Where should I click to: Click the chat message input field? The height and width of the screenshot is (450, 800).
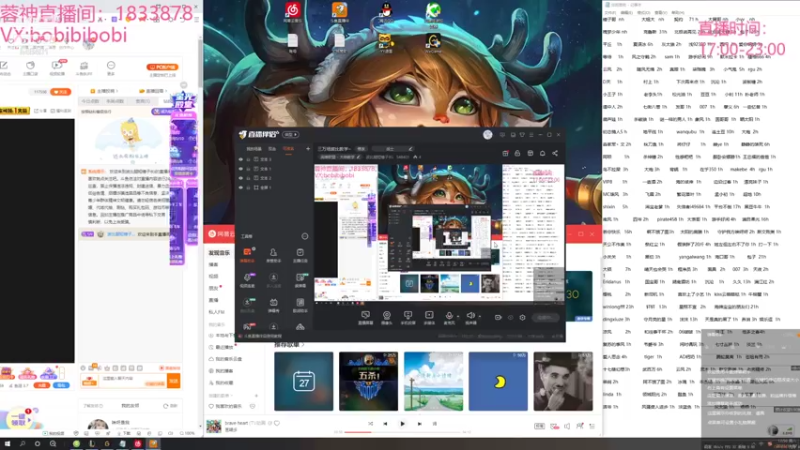pos(133,379)
